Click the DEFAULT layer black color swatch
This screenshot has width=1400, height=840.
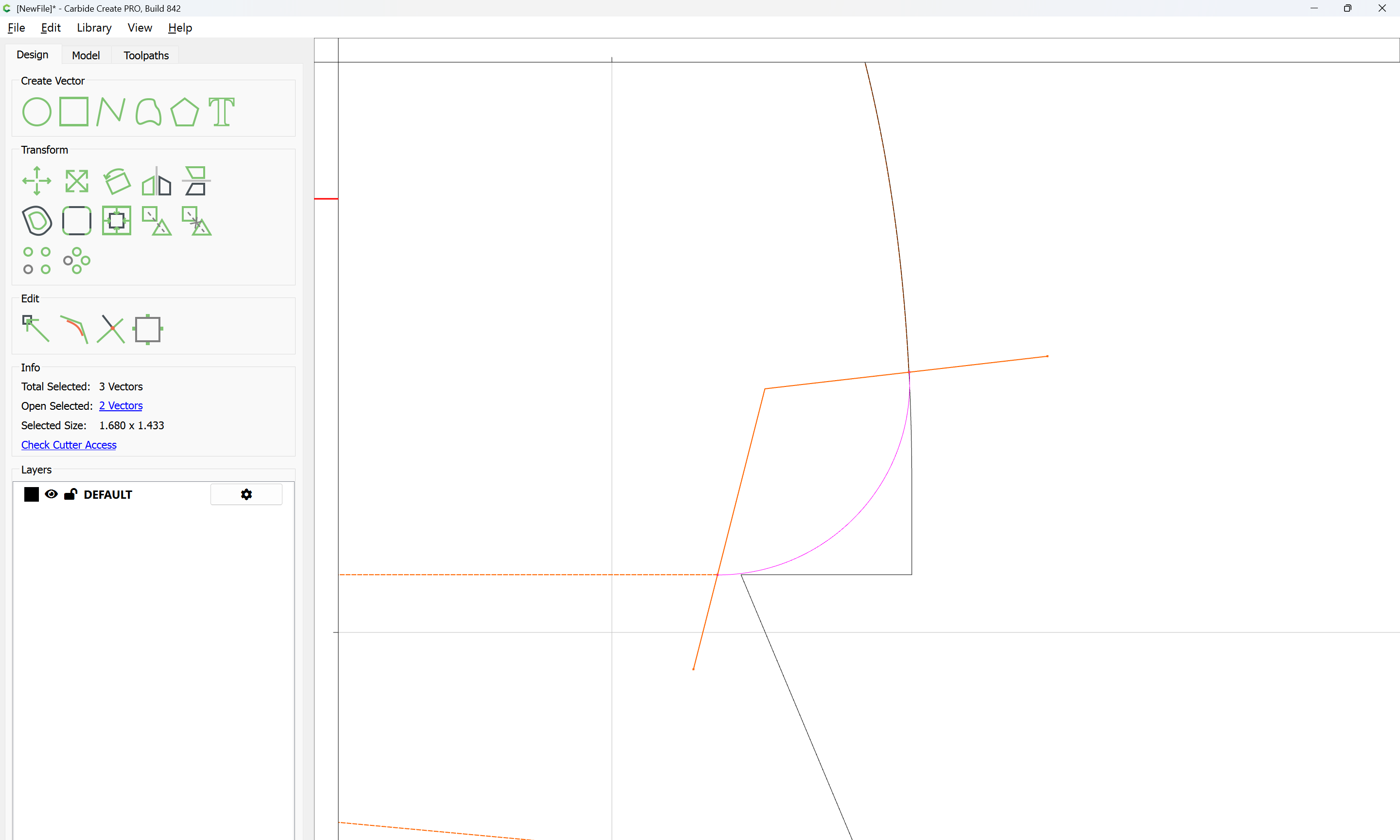click(32, 494)
